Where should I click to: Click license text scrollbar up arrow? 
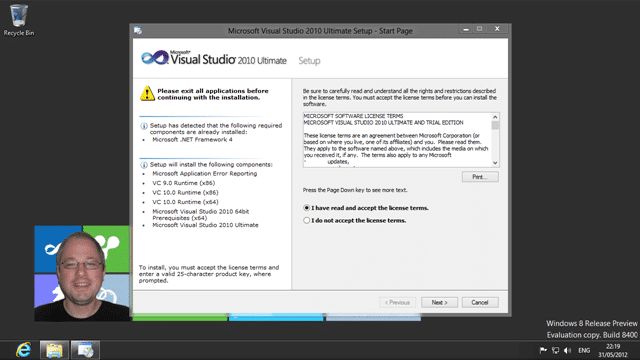coord(495,117)
